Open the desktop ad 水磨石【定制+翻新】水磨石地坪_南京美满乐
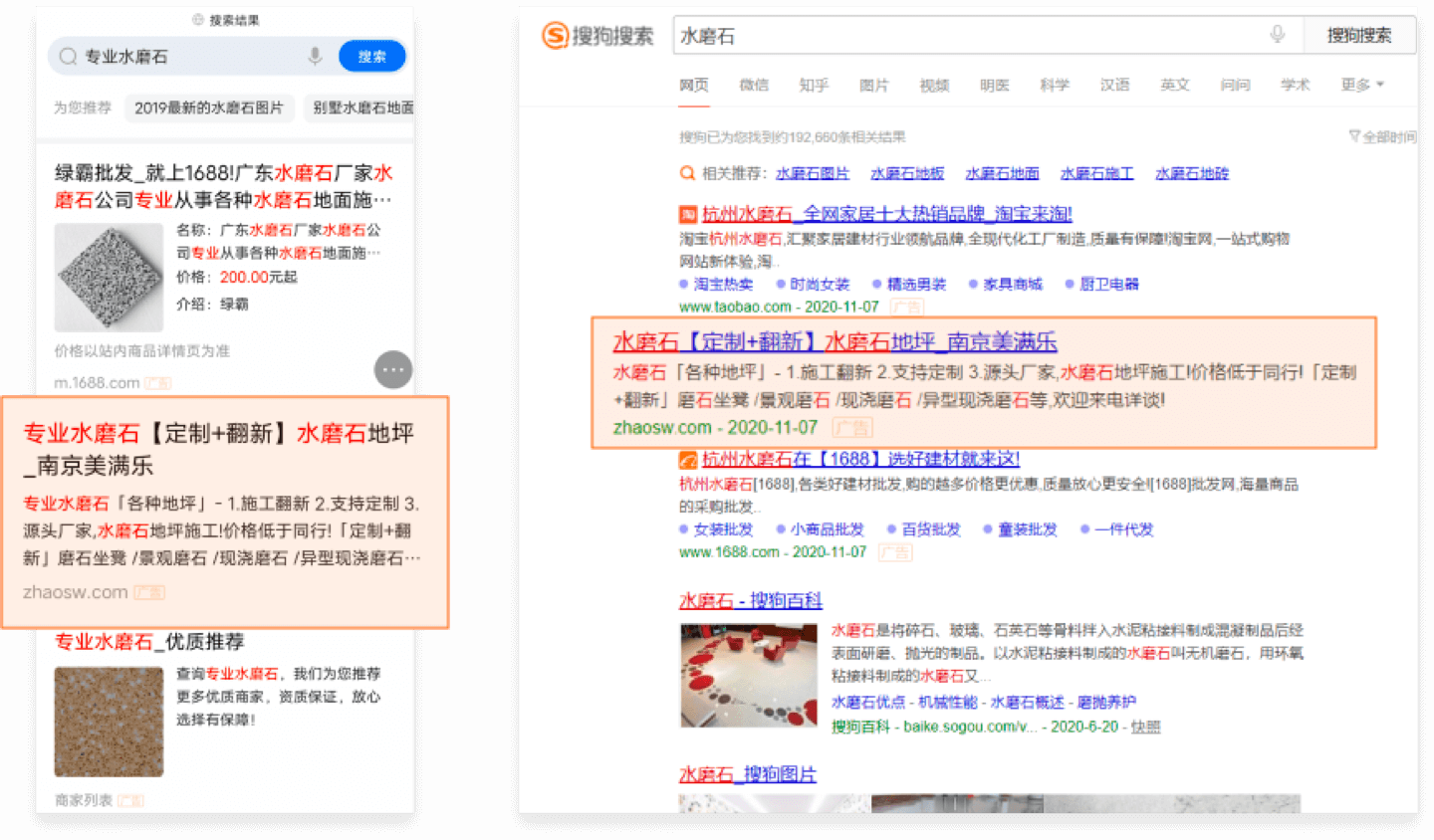The image size is (1434, 840). pos(835,342)
